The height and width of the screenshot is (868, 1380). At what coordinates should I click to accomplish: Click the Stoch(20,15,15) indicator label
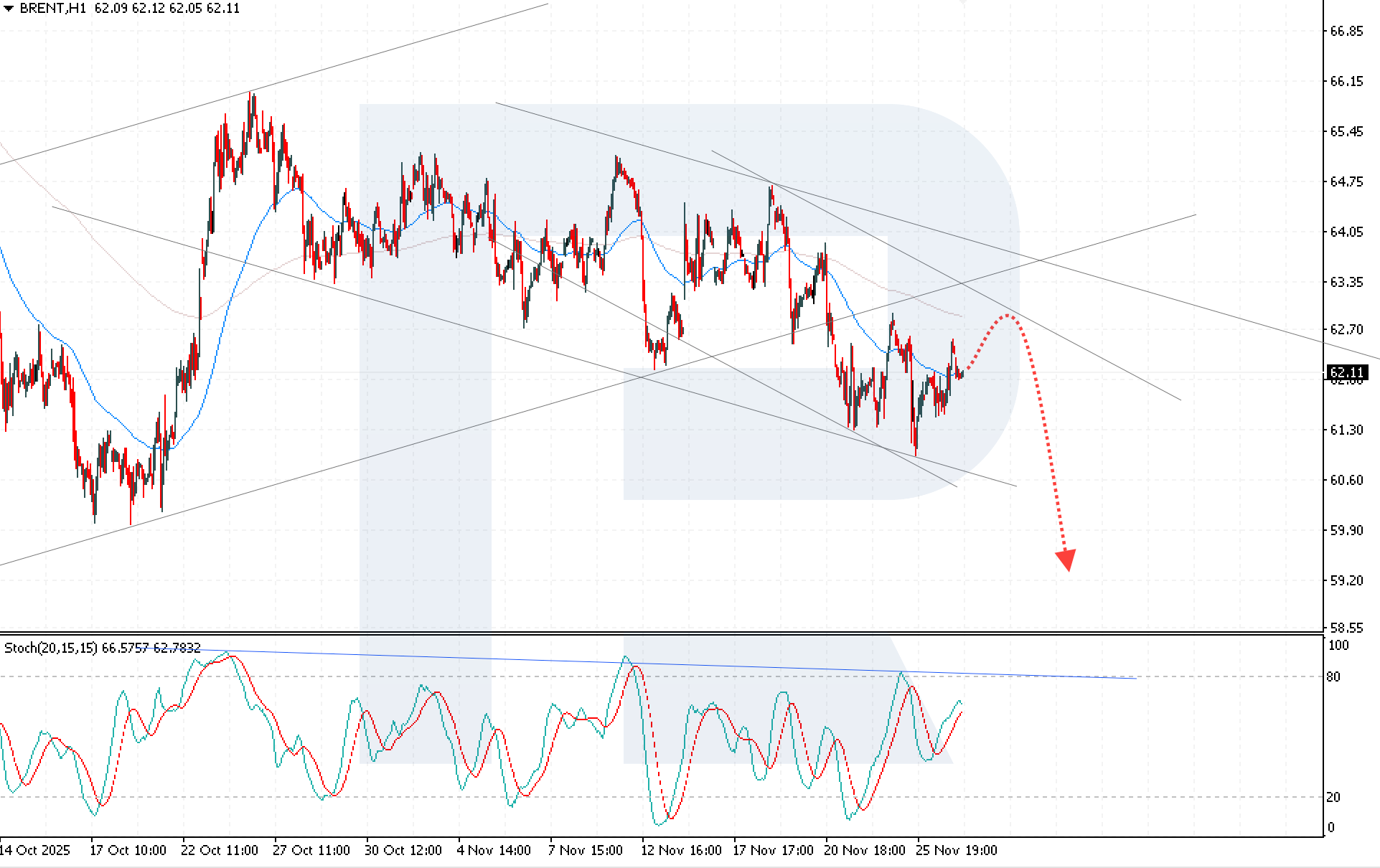(51, 648)
